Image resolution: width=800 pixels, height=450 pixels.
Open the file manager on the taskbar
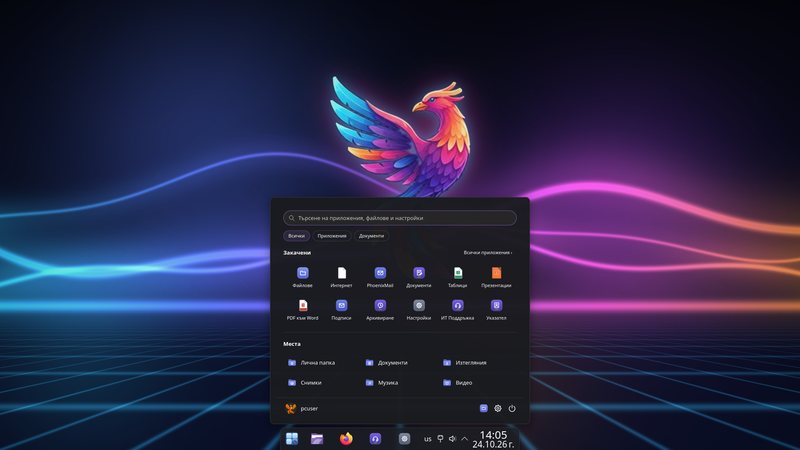coord(317,439)
